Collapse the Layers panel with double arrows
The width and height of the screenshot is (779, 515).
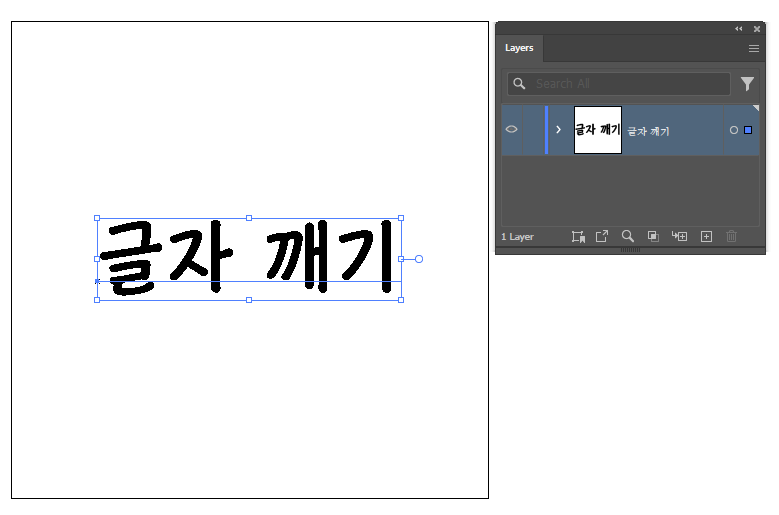click(x=739, y=29)
